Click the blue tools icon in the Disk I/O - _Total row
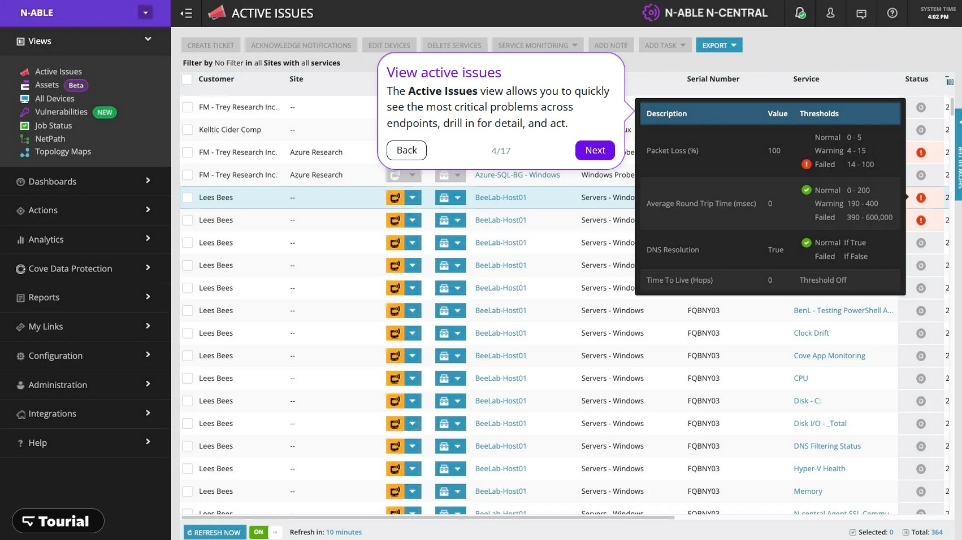The height and width of the screenshot is (540, 962). click(x=444, y=423)
